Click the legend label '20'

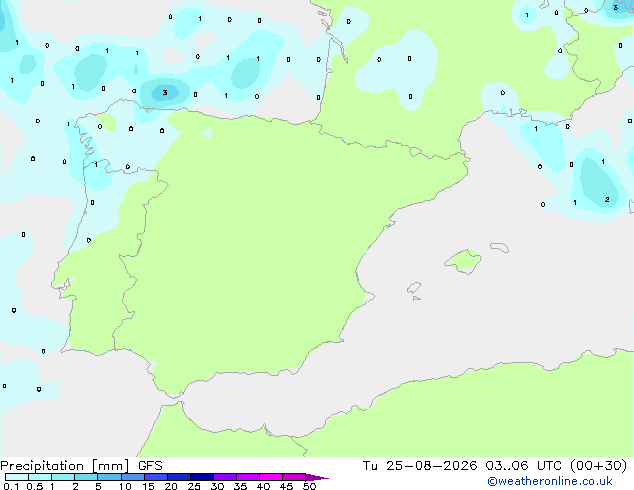pos(171,486)
